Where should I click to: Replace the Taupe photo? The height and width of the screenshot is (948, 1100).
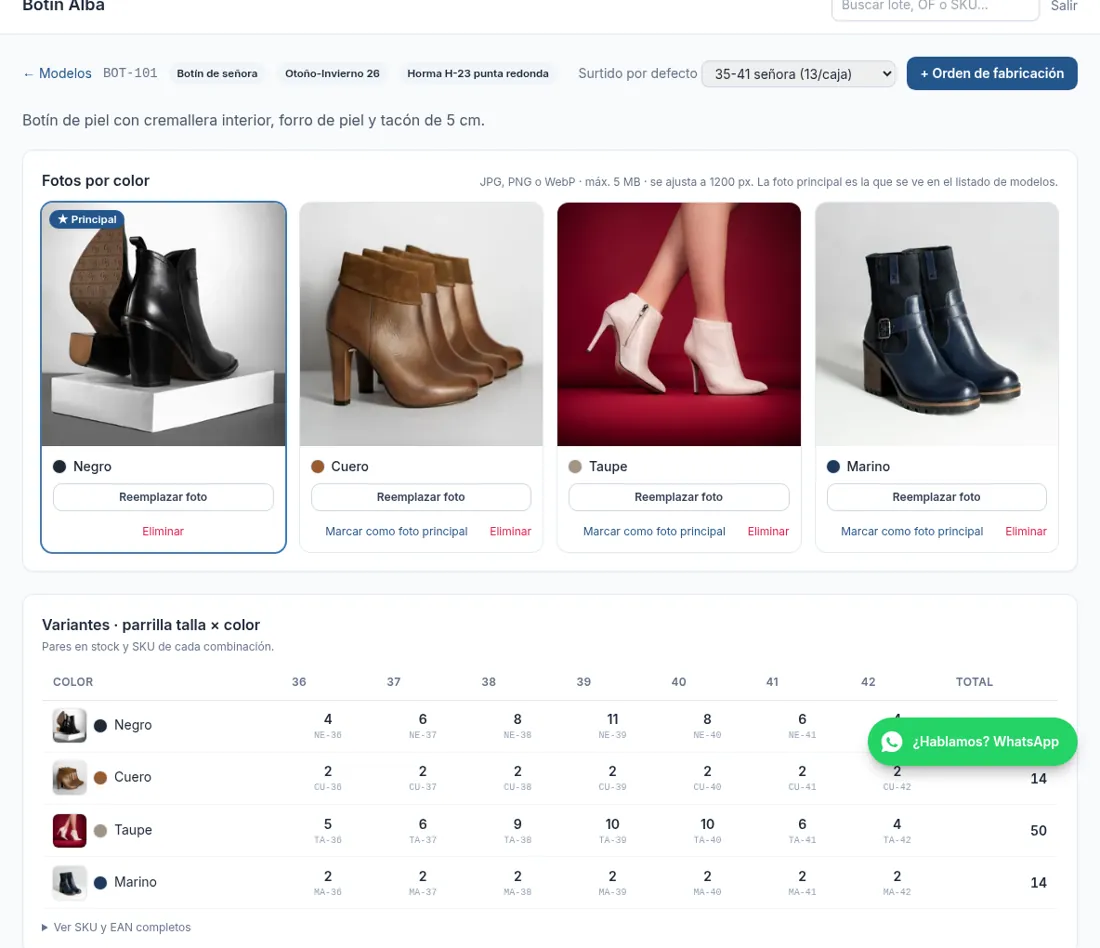(x=679, y=497)
